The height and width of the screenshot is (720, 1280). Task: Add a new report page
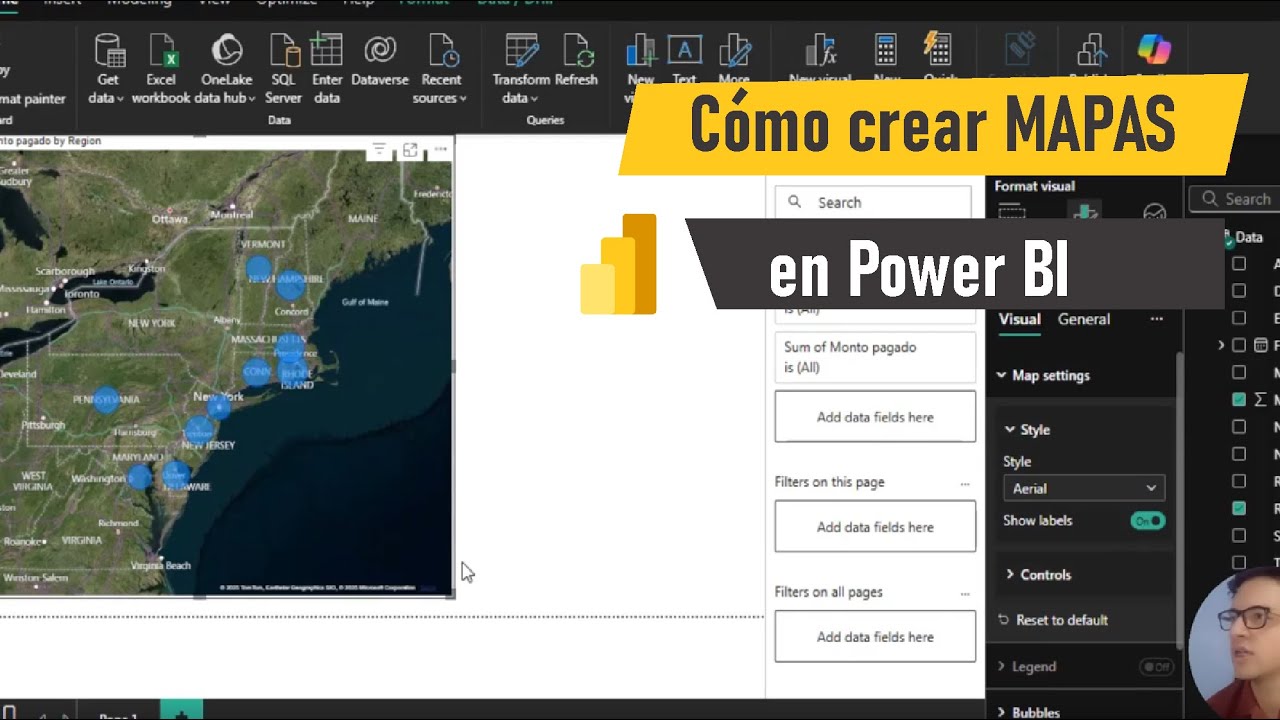click(x=181, y=712)
